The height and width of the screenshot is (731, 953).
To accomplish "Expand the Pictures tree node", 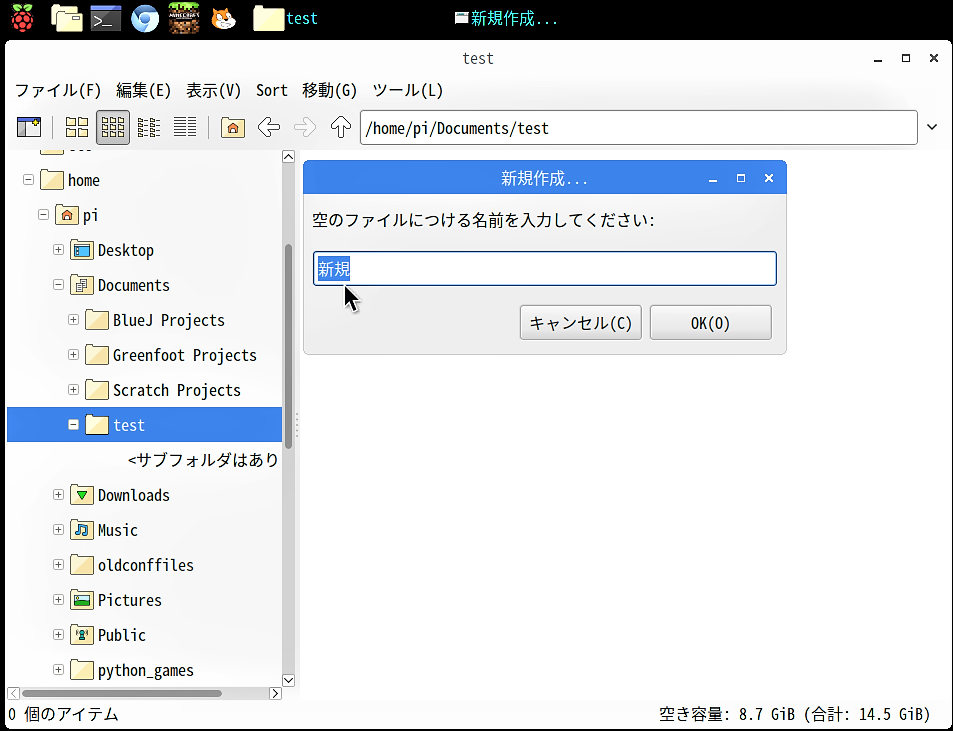I will [x=58, y=600].
